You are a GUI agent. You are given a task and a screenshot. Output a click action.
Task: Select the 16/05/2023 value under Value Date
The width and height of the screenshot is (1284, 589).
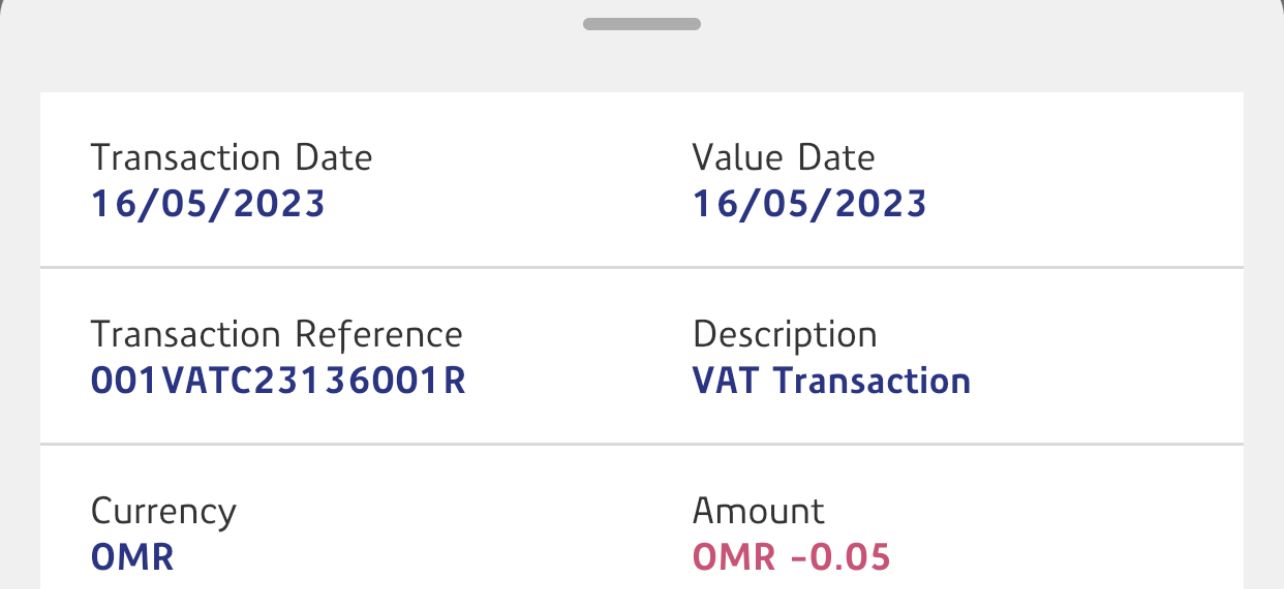pyautogui.click(x=809, y=204)
